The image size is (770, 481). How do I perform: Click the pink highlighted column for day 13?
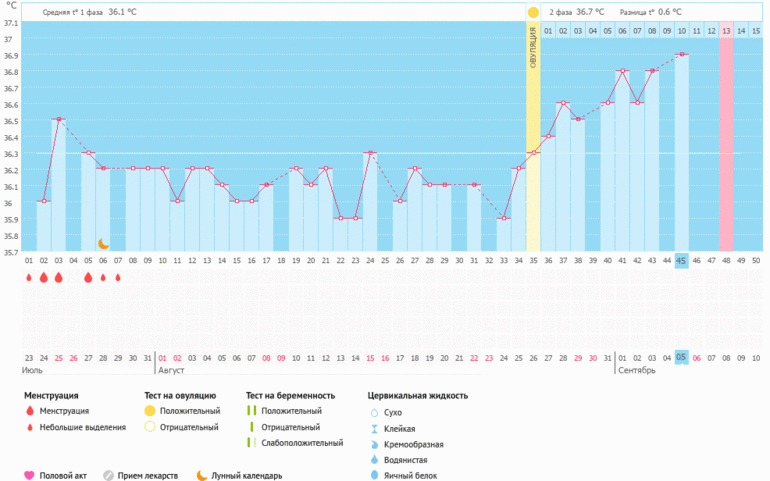pos(726,140)
